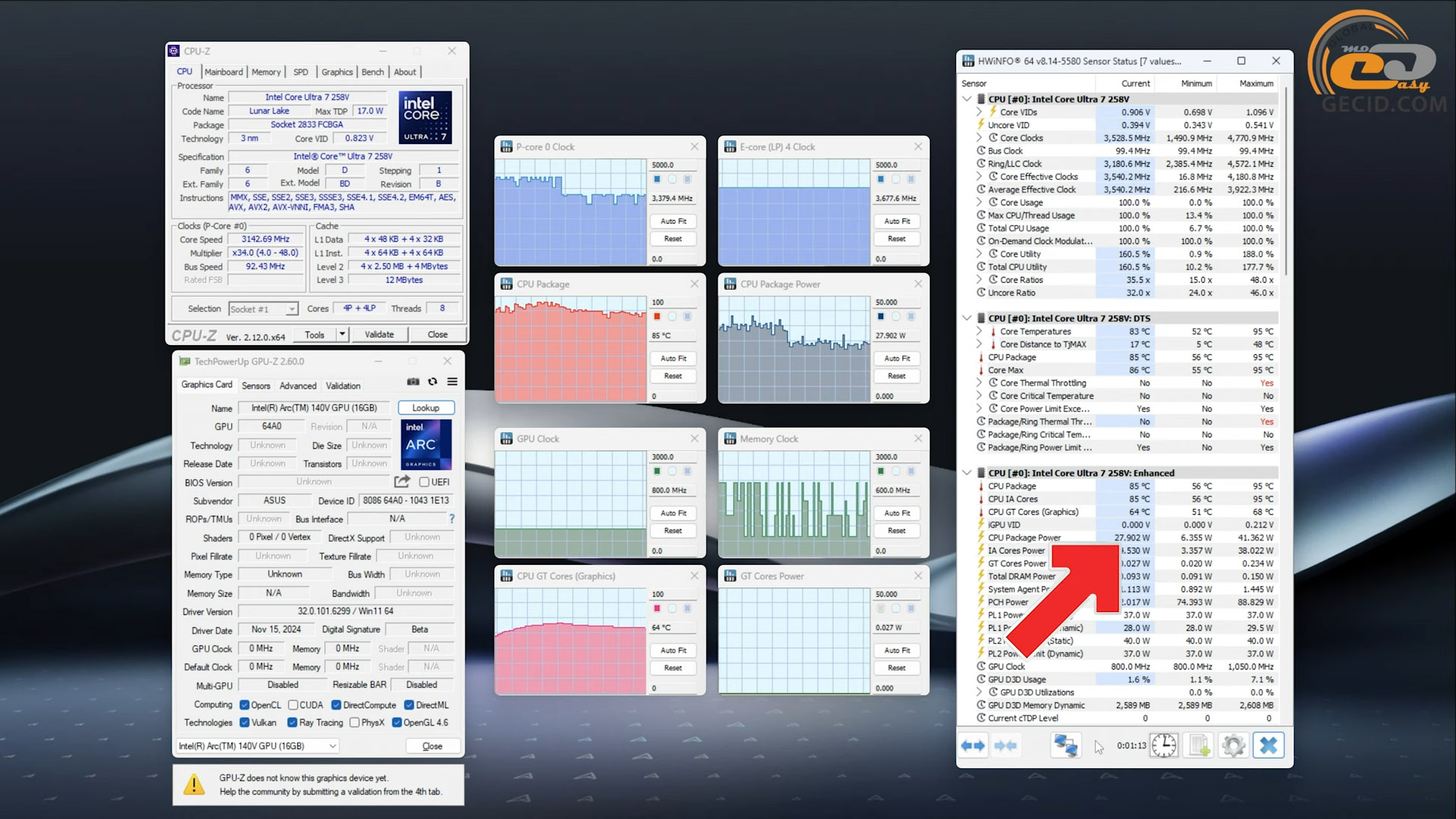Toggle the PhysX checkbox

(x=354, y=722)
